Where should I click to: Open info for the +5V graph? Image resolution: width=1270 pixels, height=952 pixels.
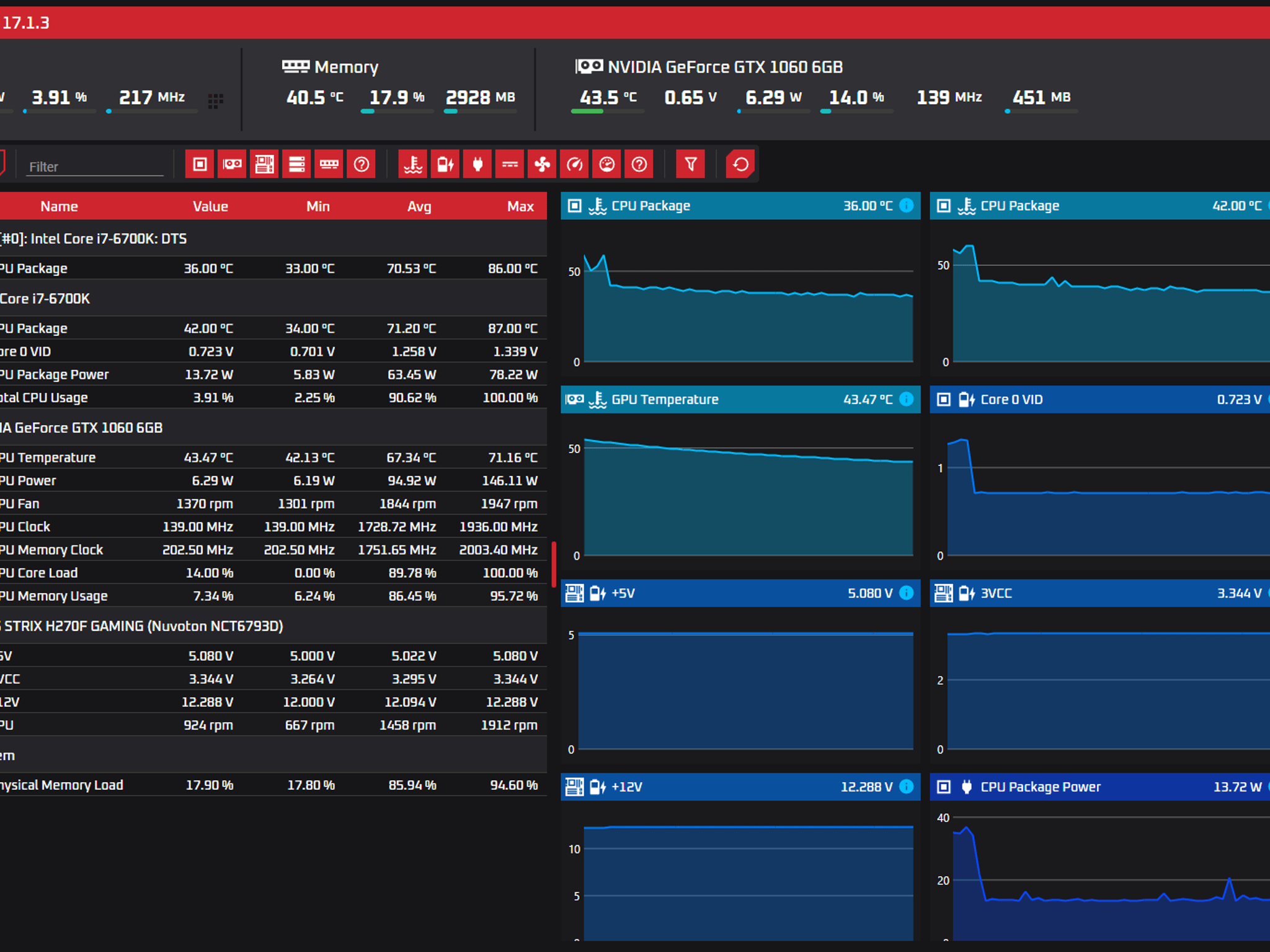[x=906, y=593]
